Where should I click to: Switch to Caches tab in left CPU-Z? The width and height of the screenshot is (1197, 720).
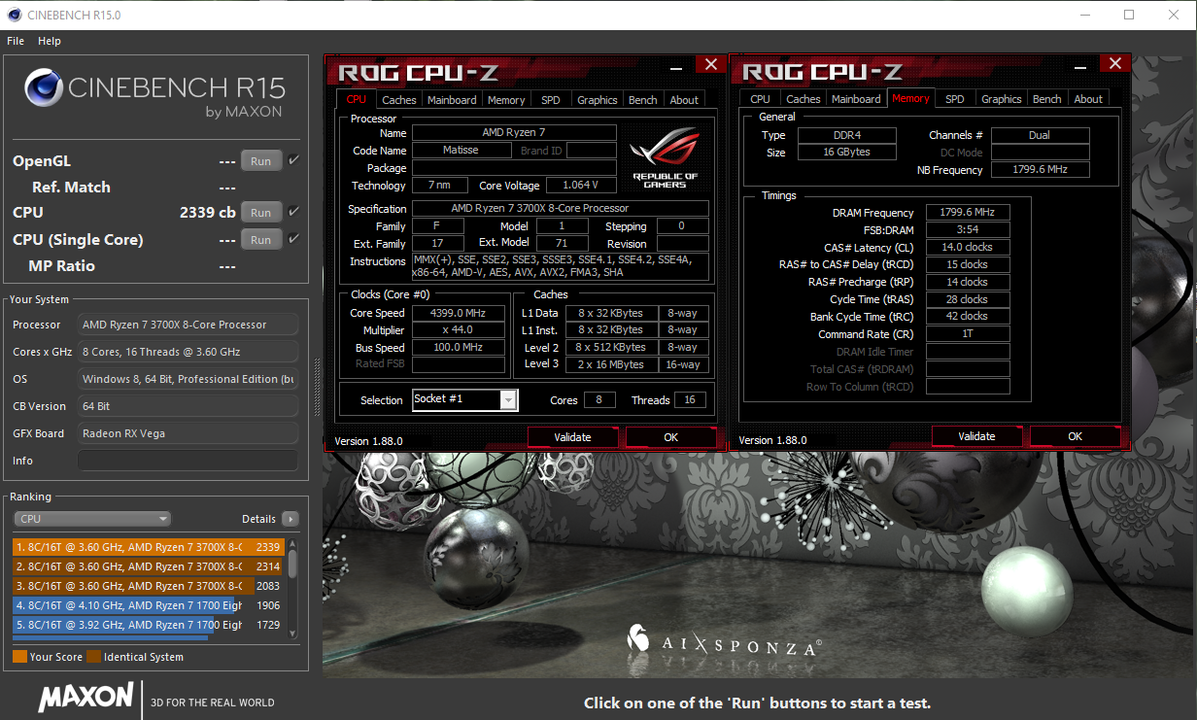[398, 100]
